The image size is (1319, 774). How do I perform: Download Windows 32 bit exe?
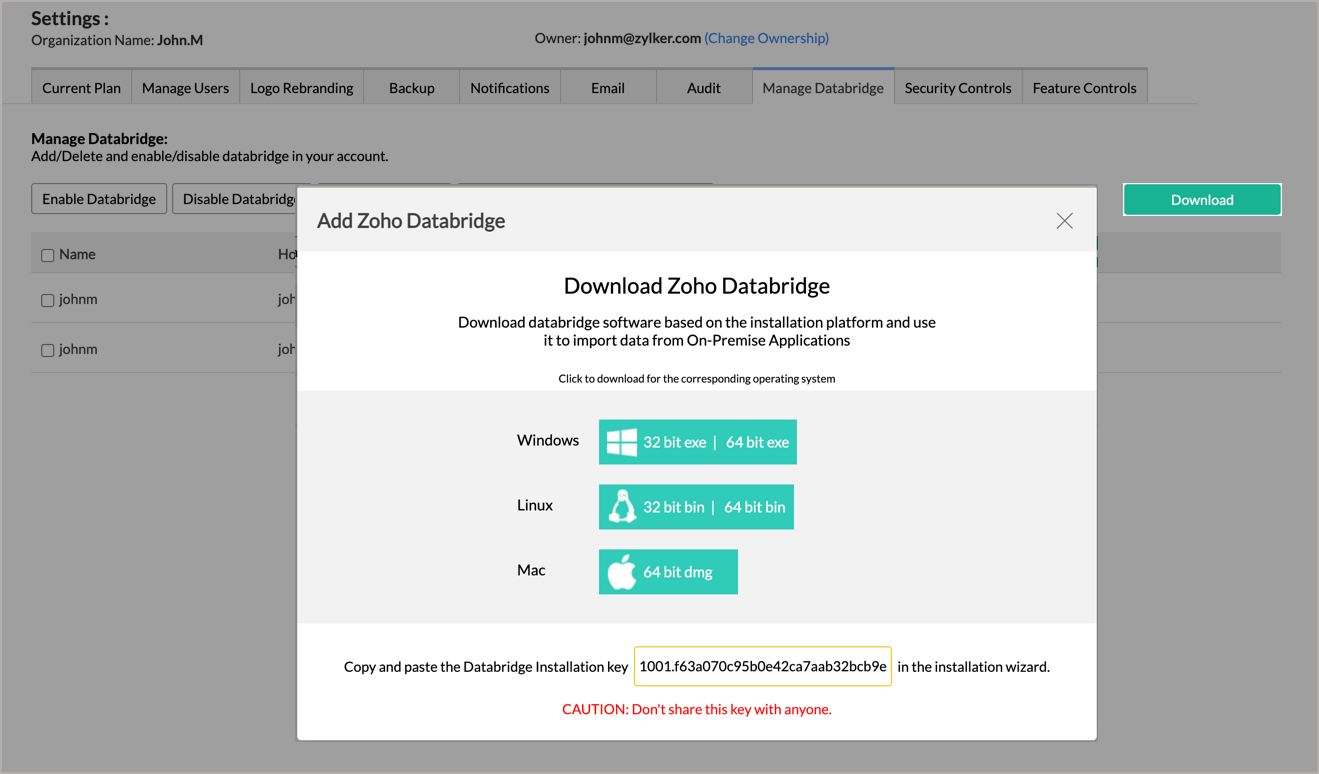[674, 442]
